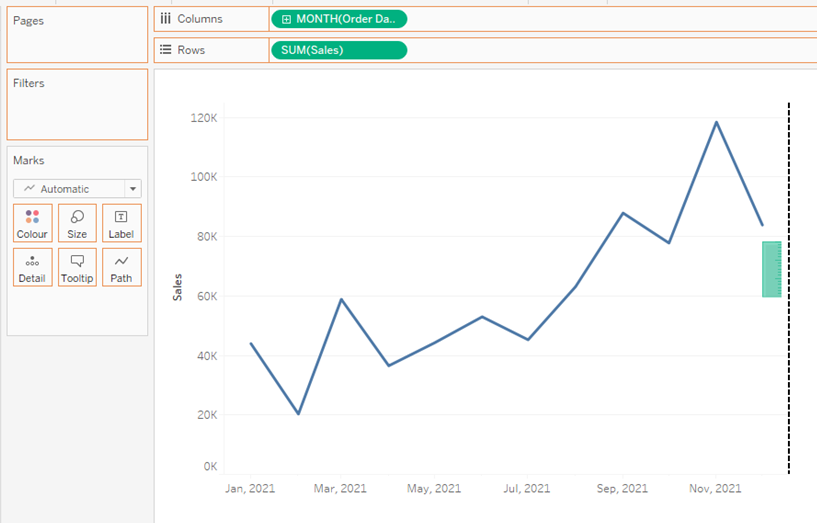This screenshot has height=523, width=817.
Task: Open the Colour marks property
Action: (x=32, y=223)
